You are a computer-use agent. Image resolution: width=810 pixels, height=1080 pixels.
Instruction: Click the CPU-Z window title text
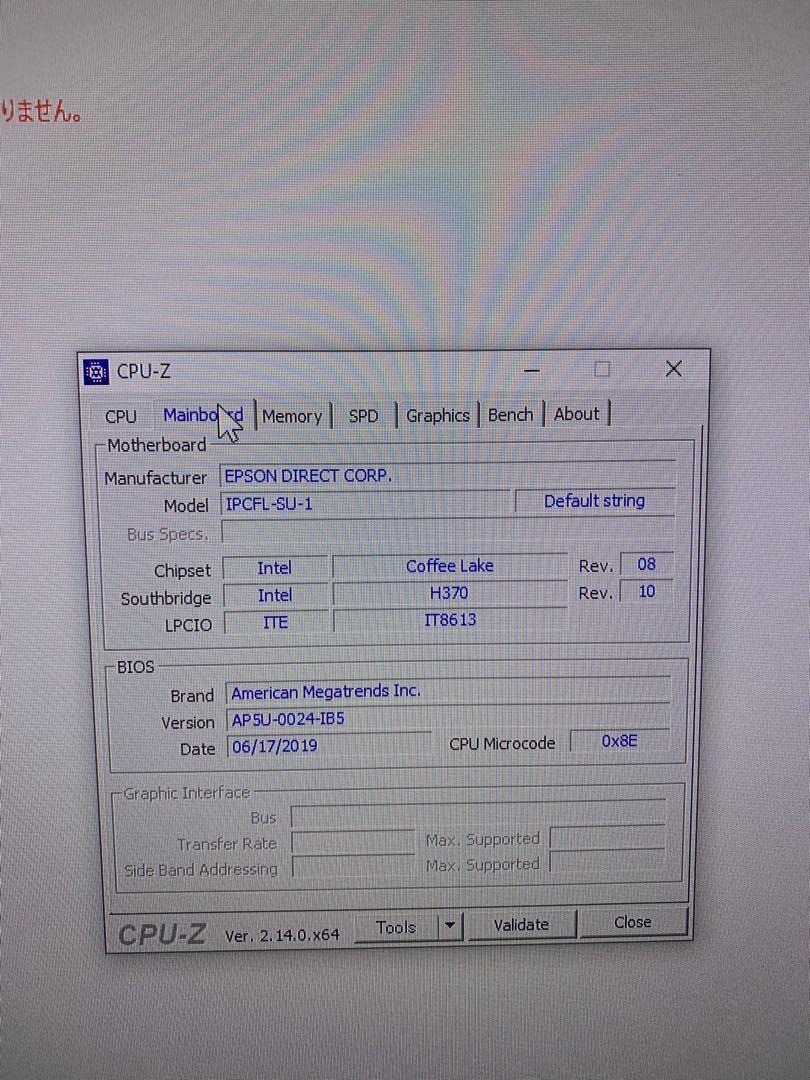[143, 371]
